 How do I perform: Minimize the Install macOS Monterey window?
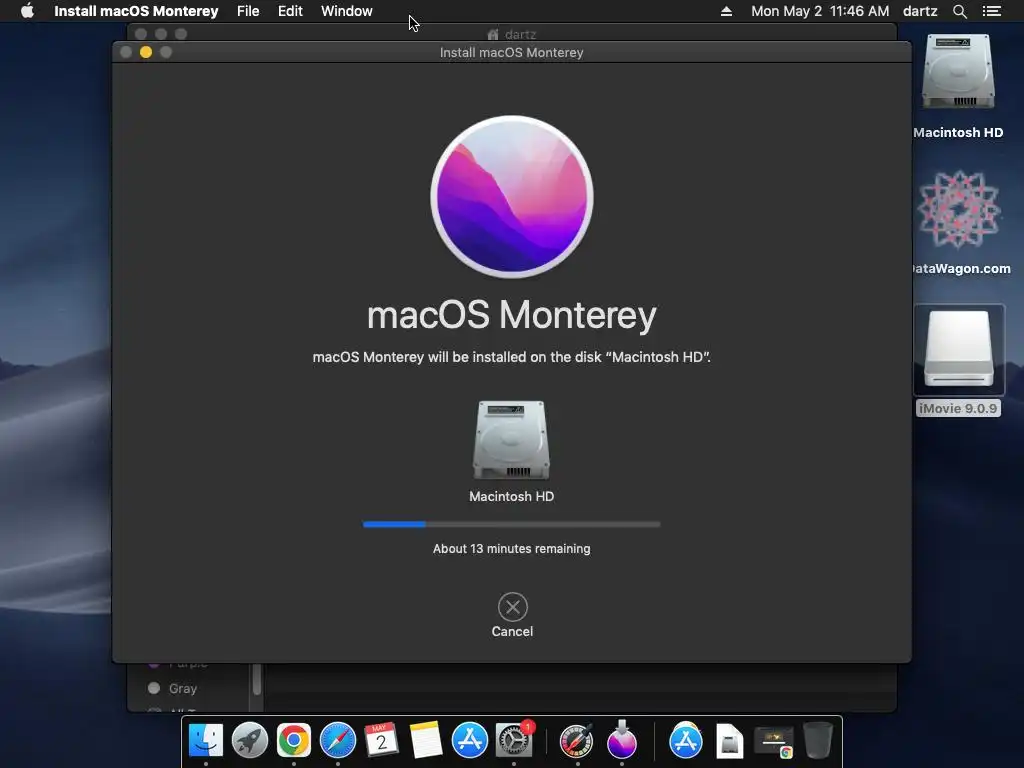pyautogui.click(x=146, y=52)
